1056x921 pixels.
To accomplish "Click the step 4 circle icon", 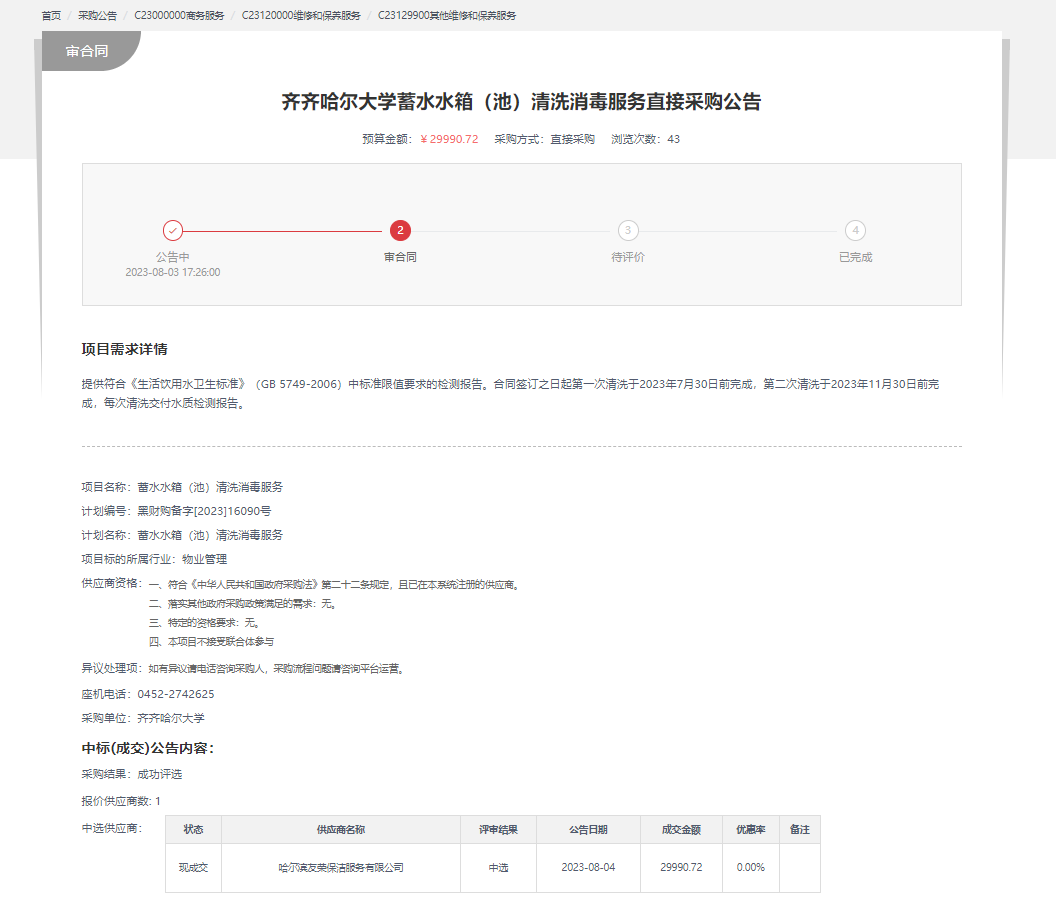I will point(855,230).
